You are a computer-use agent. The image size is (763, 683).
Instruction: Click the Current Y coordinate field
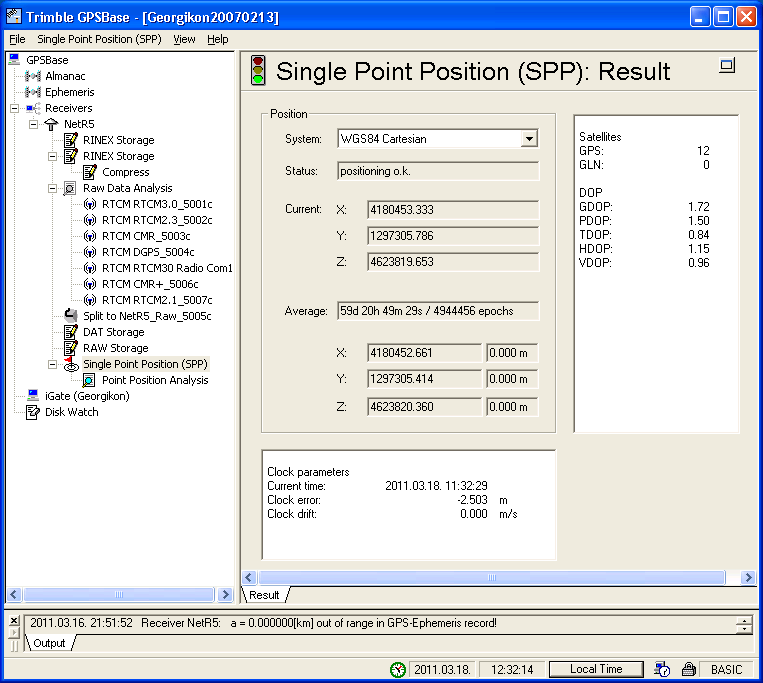pyautogui.click(x=453, y=236)
